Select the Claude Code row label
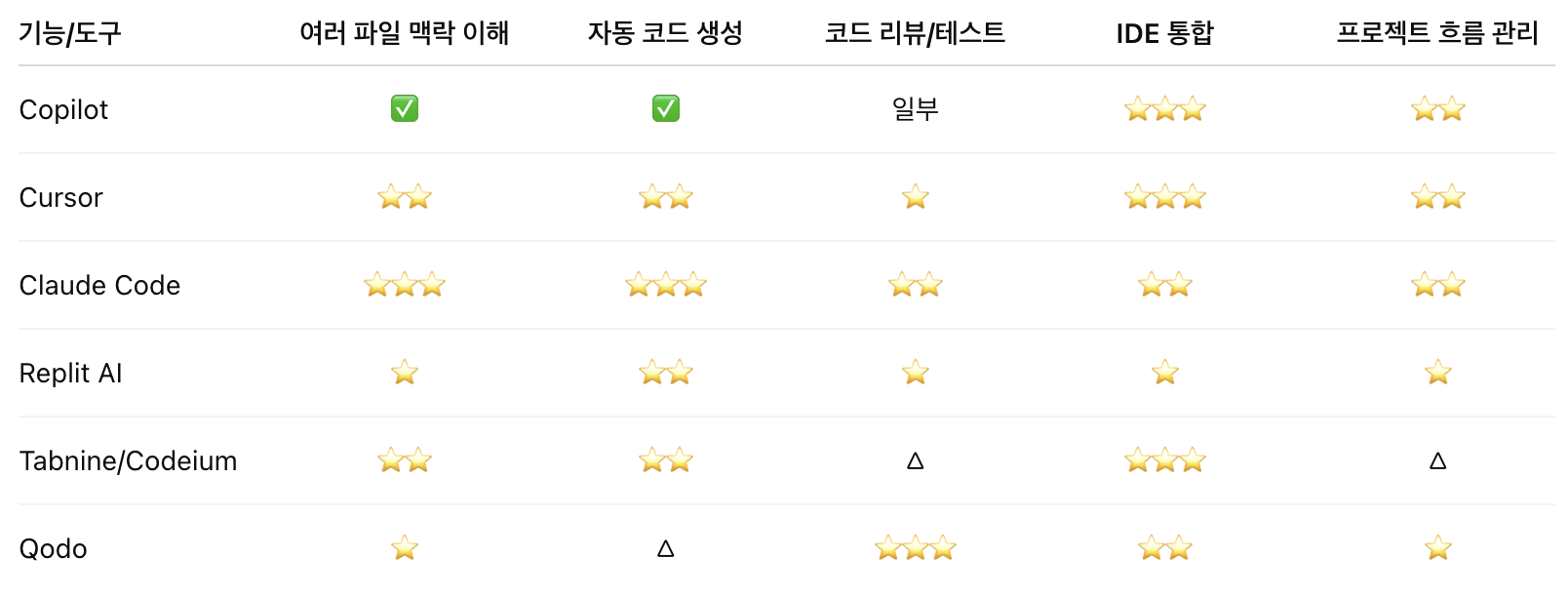Screen dimensions: 1568x597 pos(99,285)
